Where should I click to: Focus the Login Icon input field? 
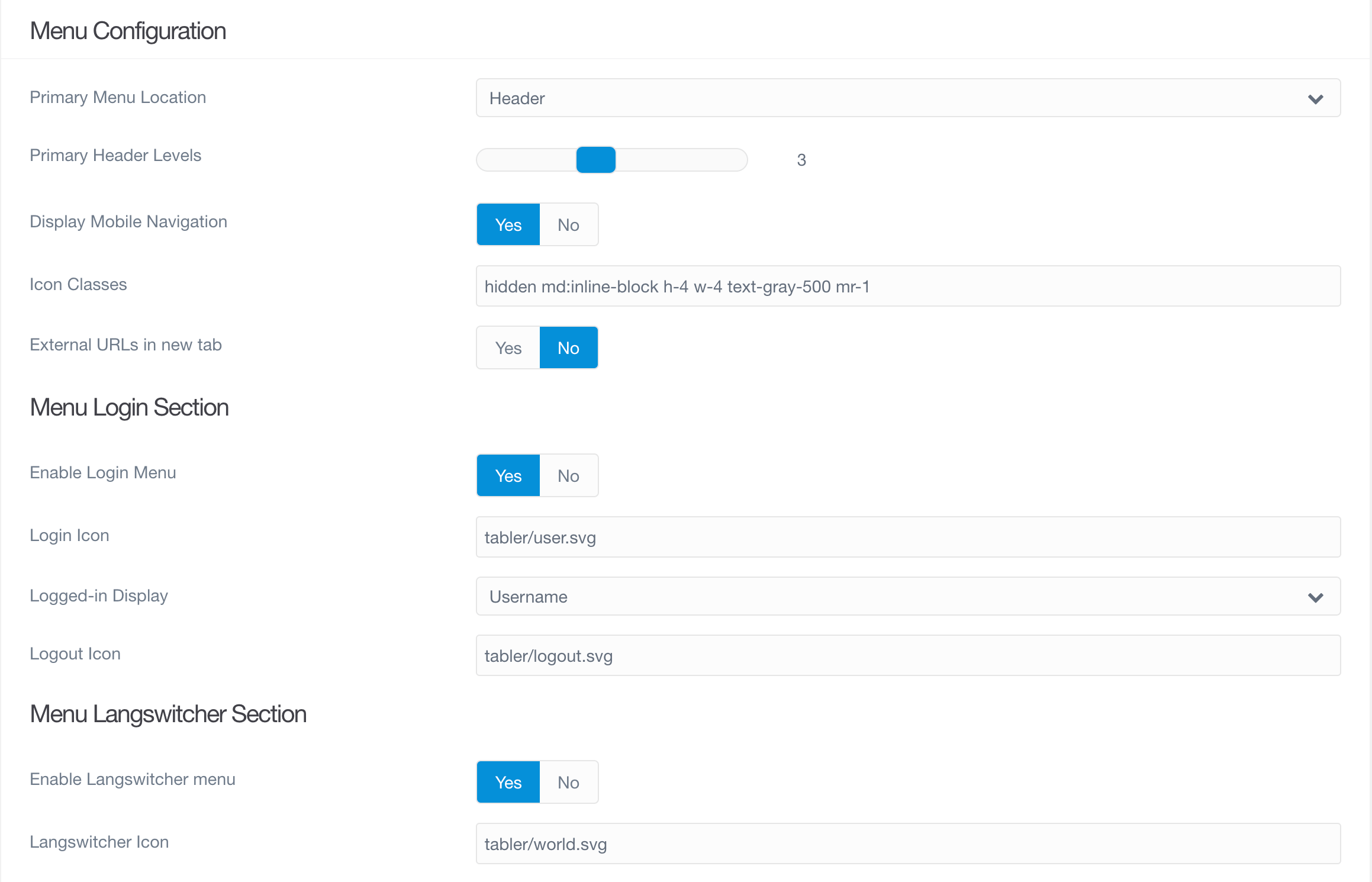pos(908,537)
